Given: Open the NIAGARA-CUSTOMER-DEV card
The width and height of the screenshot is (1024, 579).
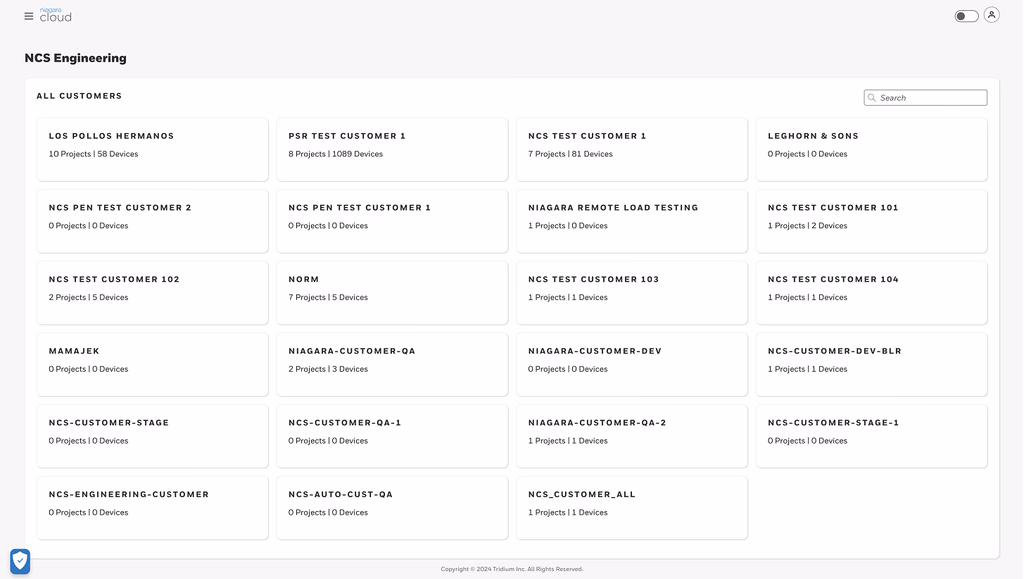Looking at the screenshot, I should pos(632,365).
